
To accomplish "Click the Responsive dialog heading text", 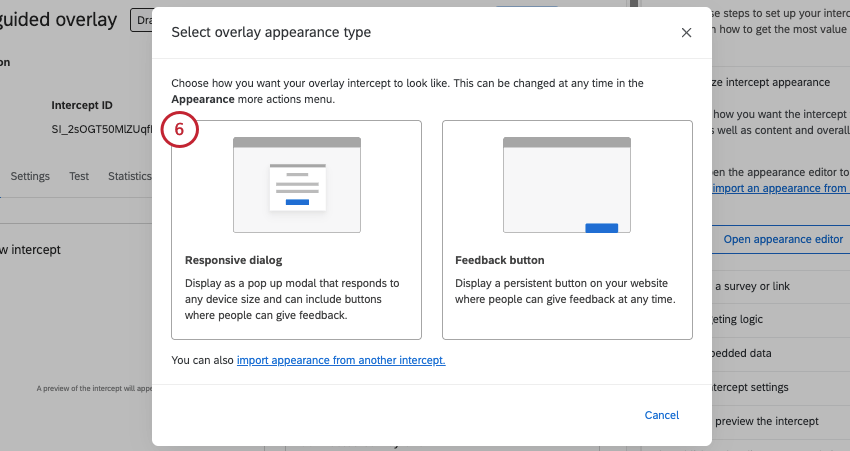I will click(x=233, y=260).
